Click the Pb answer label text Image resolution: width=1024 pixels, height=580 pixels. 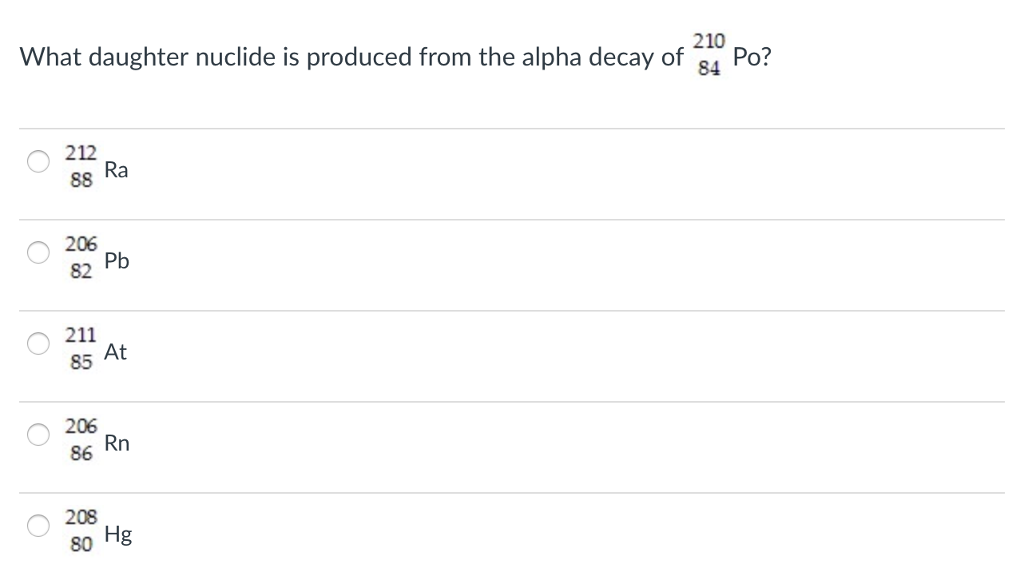pyautogui.click(x=117, y=261)
